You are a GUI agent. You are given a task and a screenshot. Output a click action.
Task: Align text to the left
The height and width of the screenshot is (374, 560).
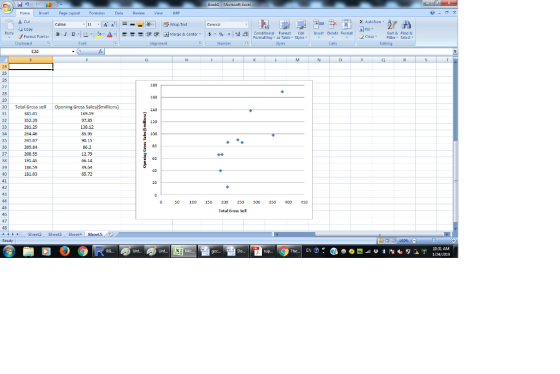(125, 34)
